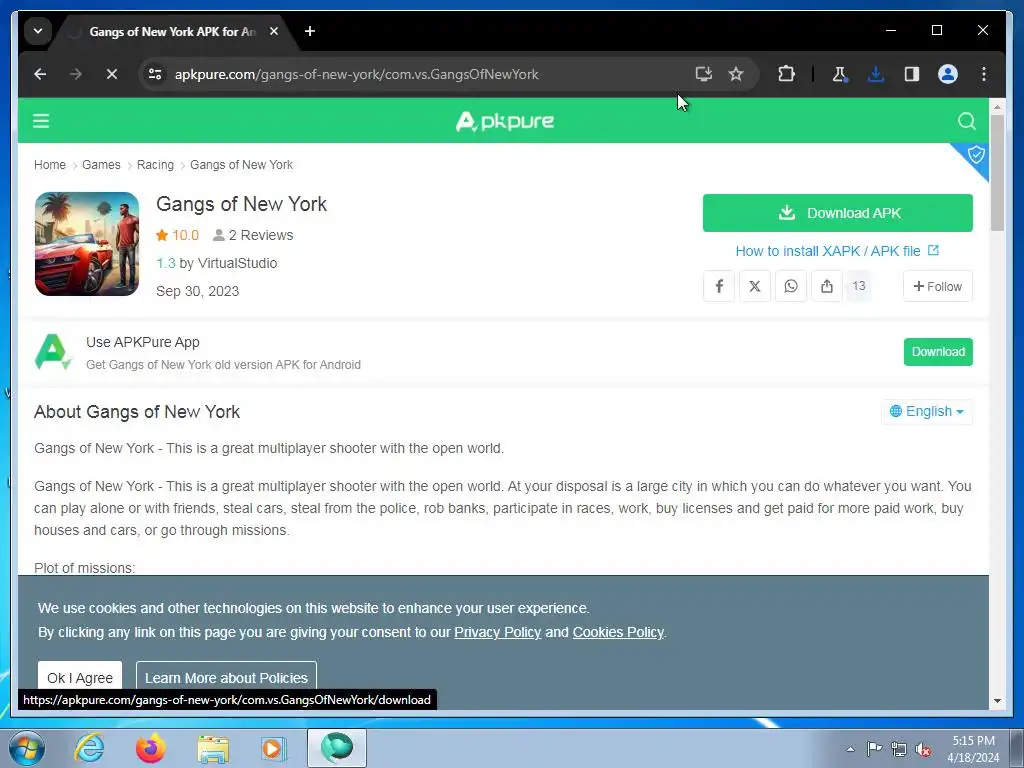This screenshot has width=1024, height=768.
Task: Click the page vertical scrollbar thumb
Action: [x=997, y=172]
